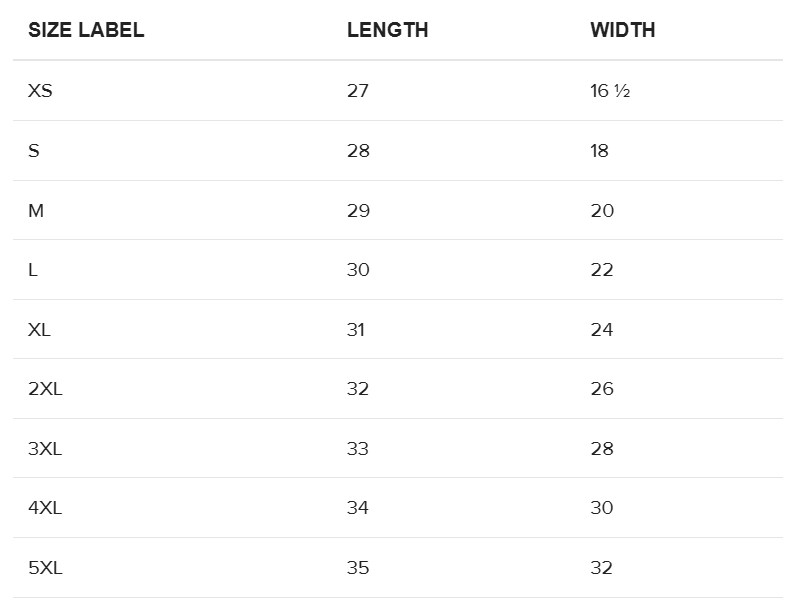
Task: Click the M width value 20
Action: point(602,210)
